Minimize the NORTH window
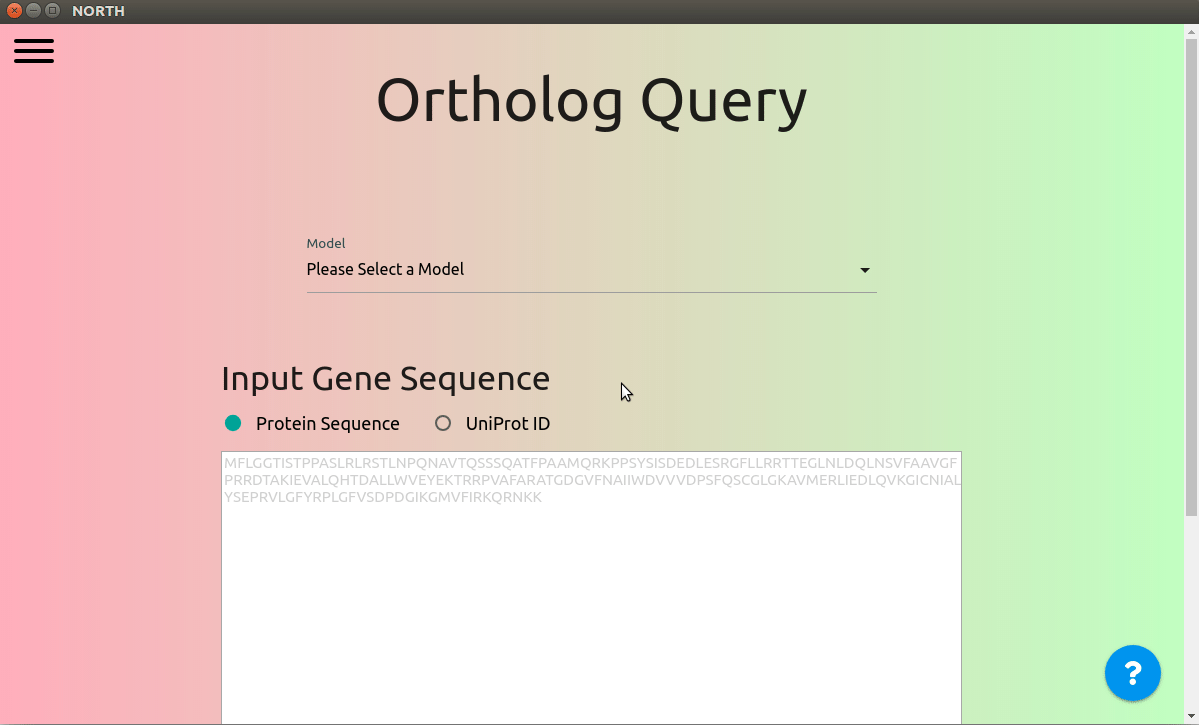Screen dimensions: 1199x725 [33, 11]
